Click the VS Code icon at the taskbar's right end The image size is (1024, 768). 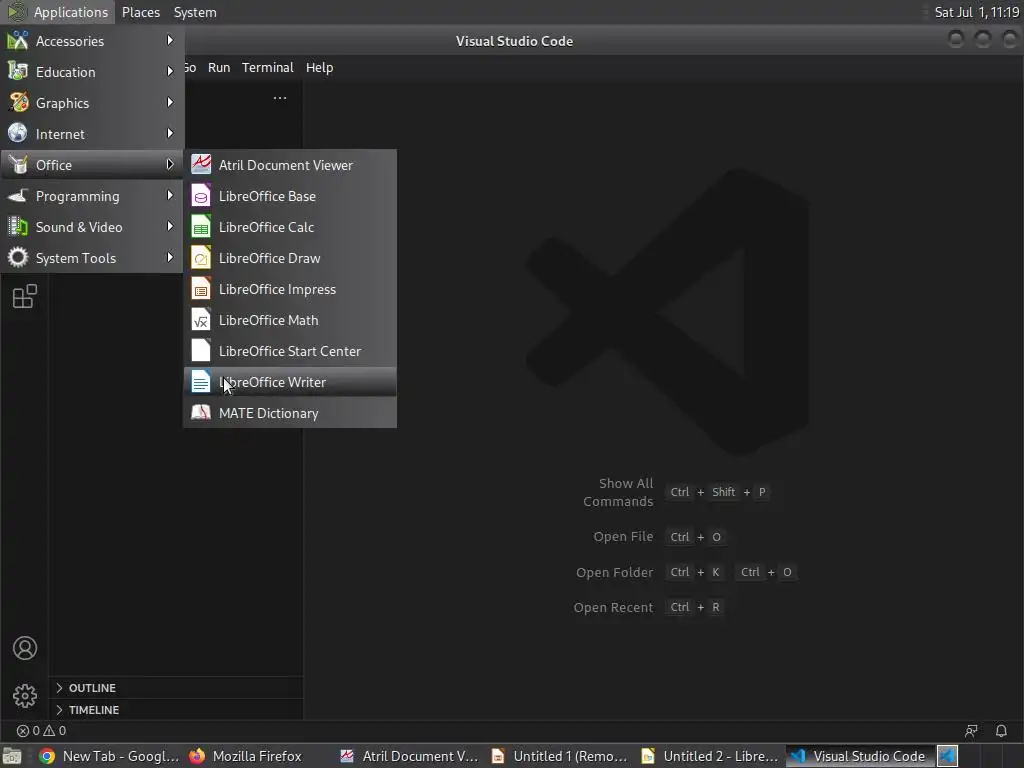point(948,756)
